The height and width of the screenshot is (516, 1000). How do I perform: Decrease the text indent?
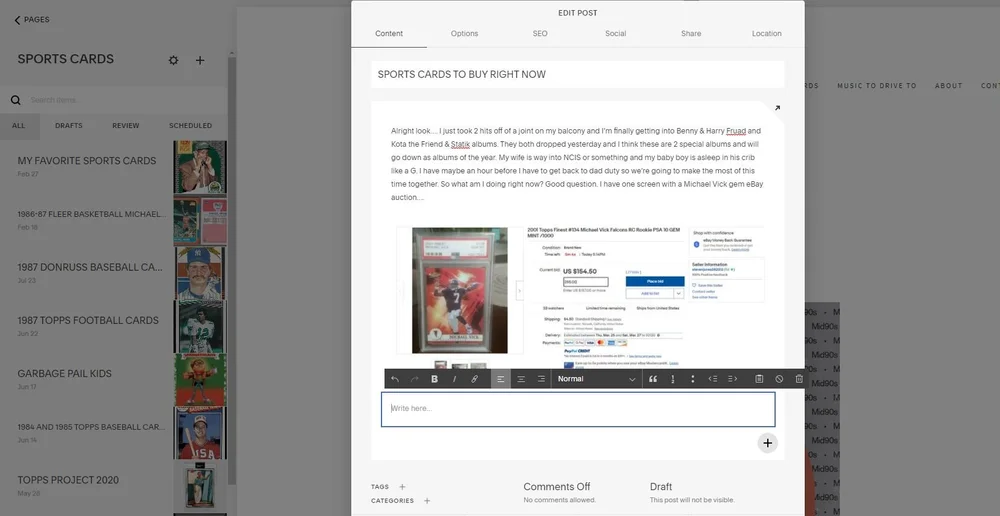click(712, 379)
